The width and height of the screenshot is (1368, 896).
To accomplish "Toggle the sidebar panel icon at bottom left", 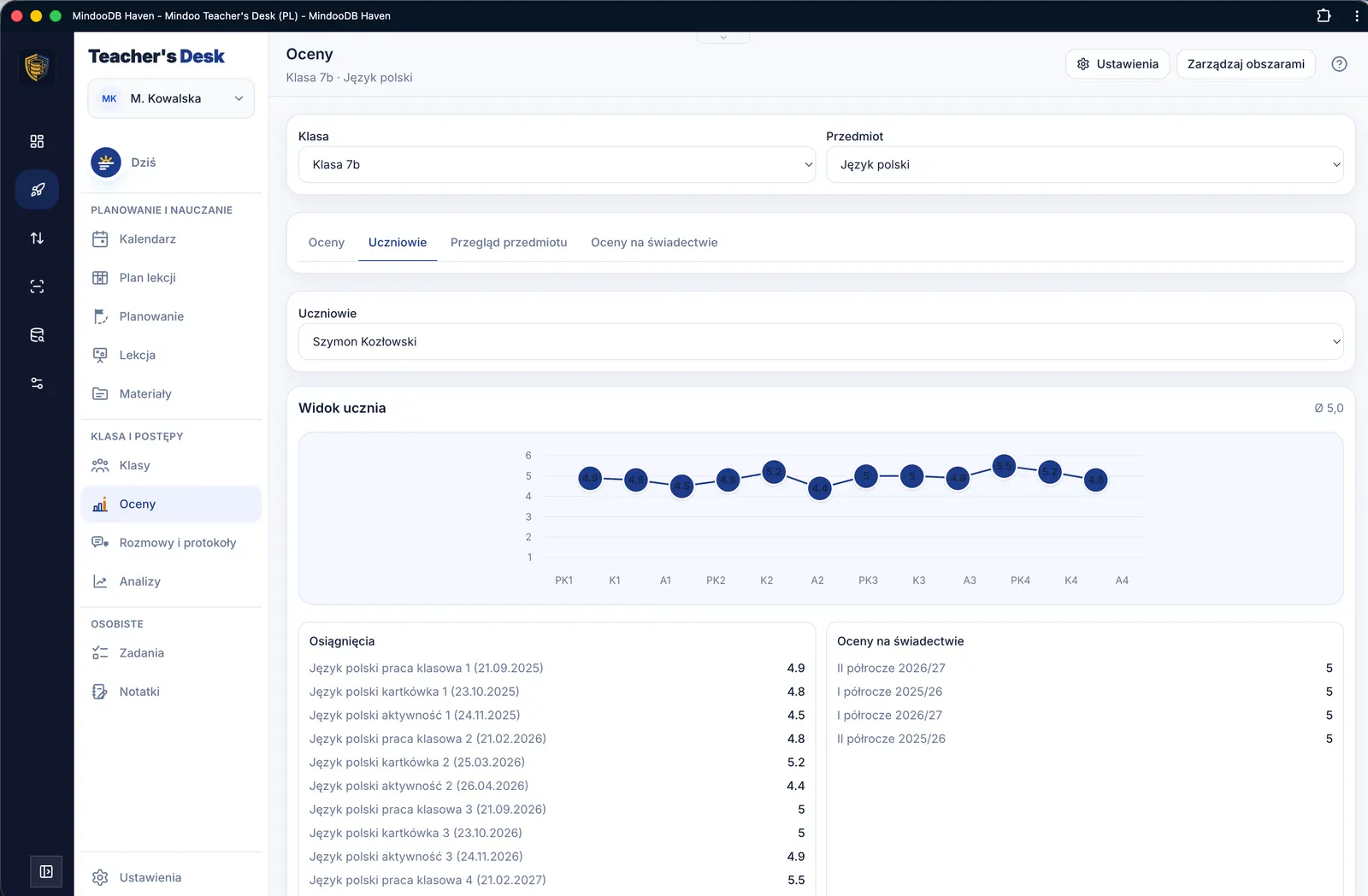I will click(x=46, y=871).
